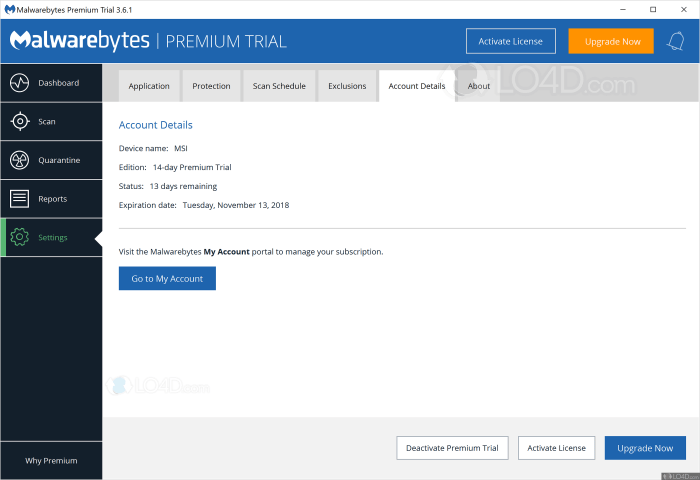Open the Reports sidebar label
This screenshot has width=700, height=480.
(x=53, y=199)
